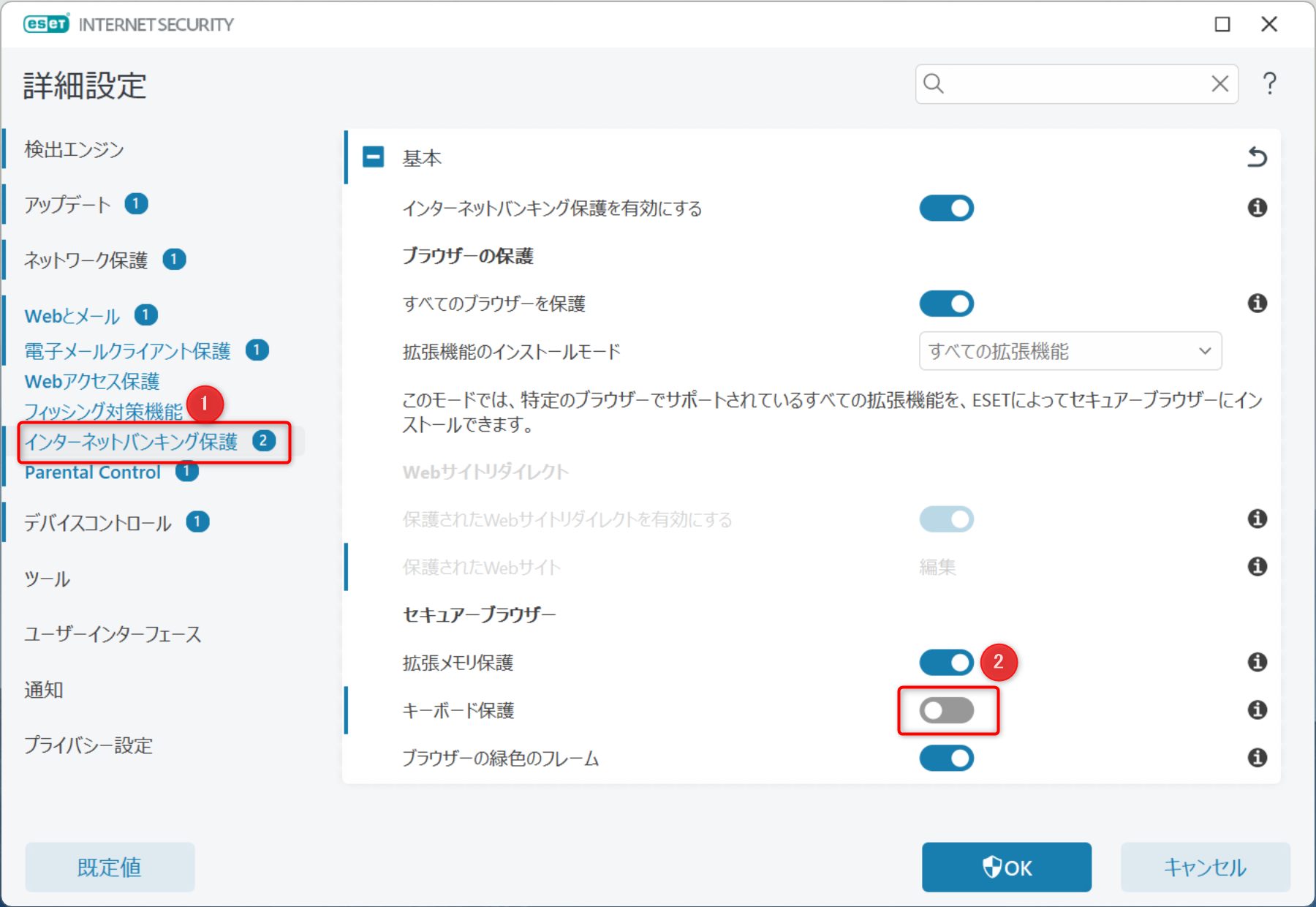Select フィッシング対策機能 subitem

click(x=104, y=411)
